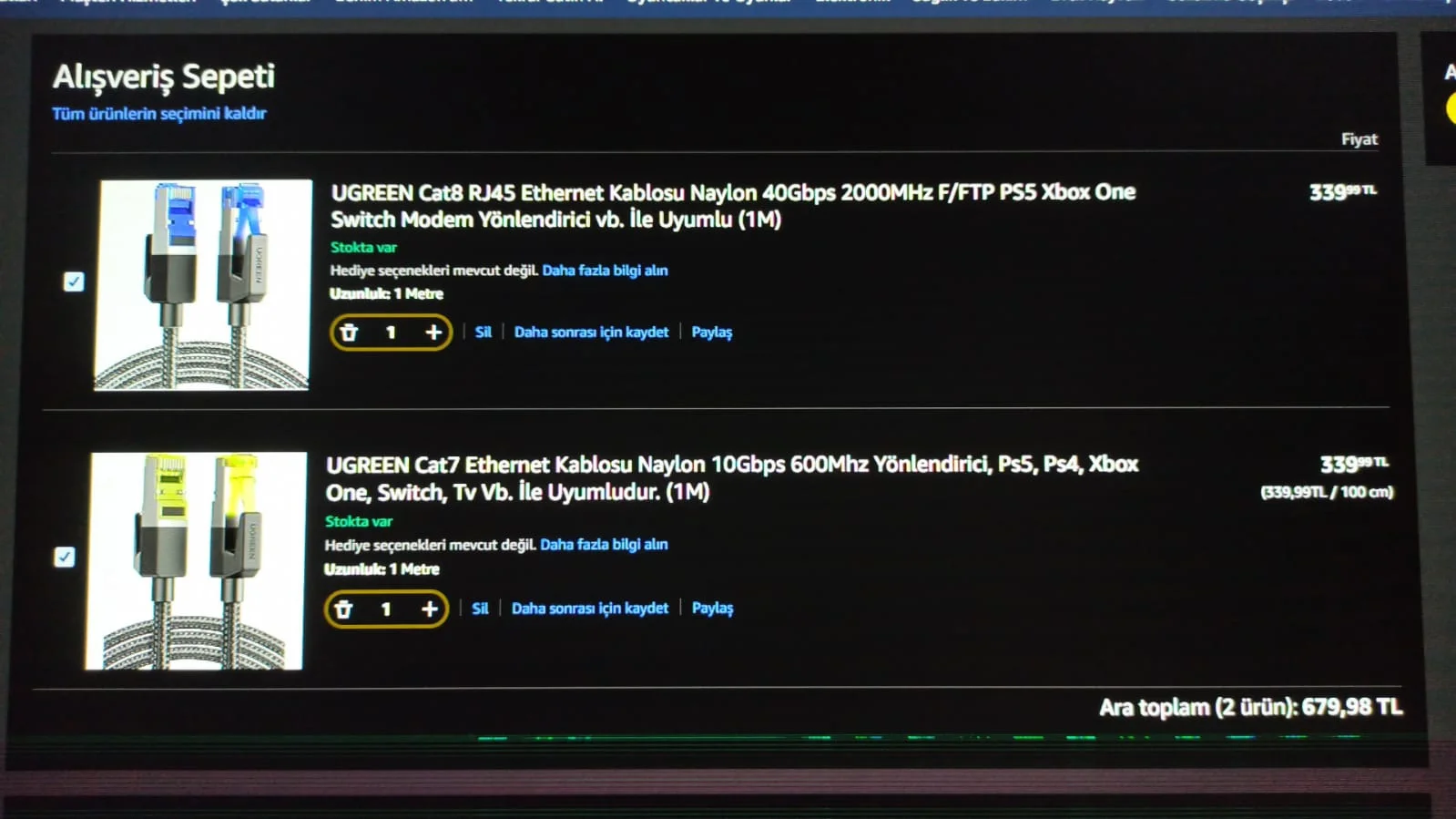Save the Cat7 cable for later
Screen dimensions: 1456x819
(x=590, y=609)
